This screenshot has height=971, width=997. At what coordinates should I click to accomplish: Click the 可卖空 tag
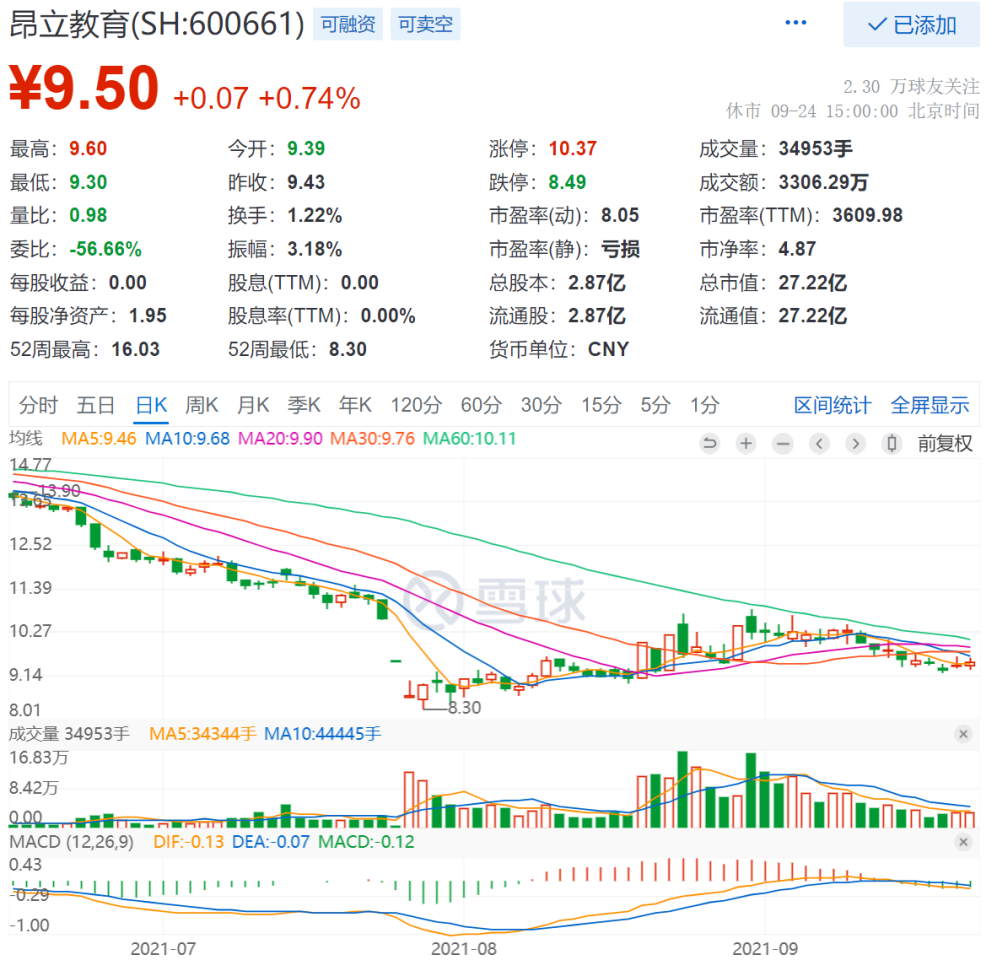point(425,24)
